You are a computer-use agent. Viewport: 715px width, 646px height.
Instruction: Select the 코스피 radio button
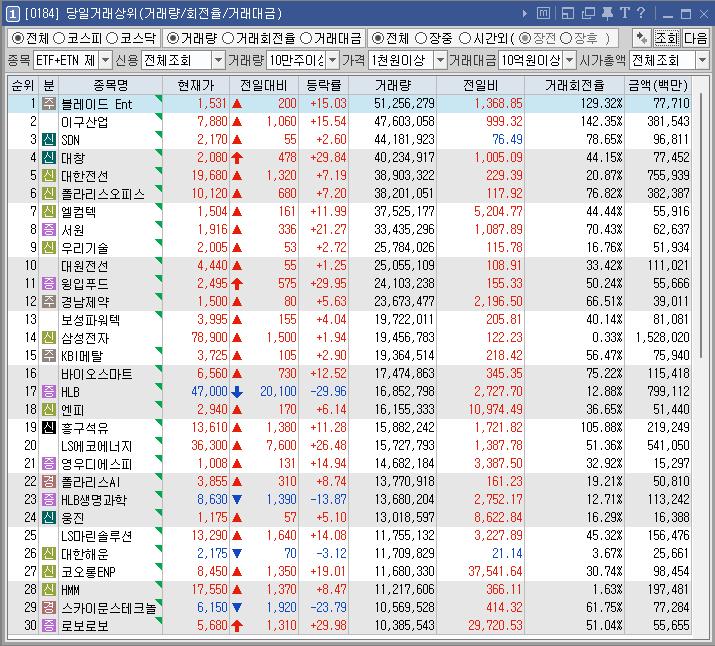click(59, 38)
